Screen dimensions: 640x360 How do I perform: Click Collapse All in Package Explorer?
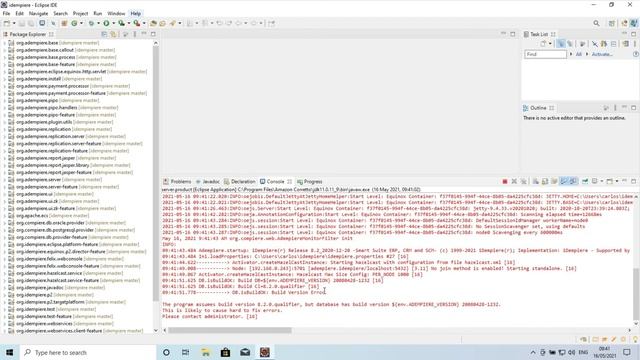tap(104, 34)
